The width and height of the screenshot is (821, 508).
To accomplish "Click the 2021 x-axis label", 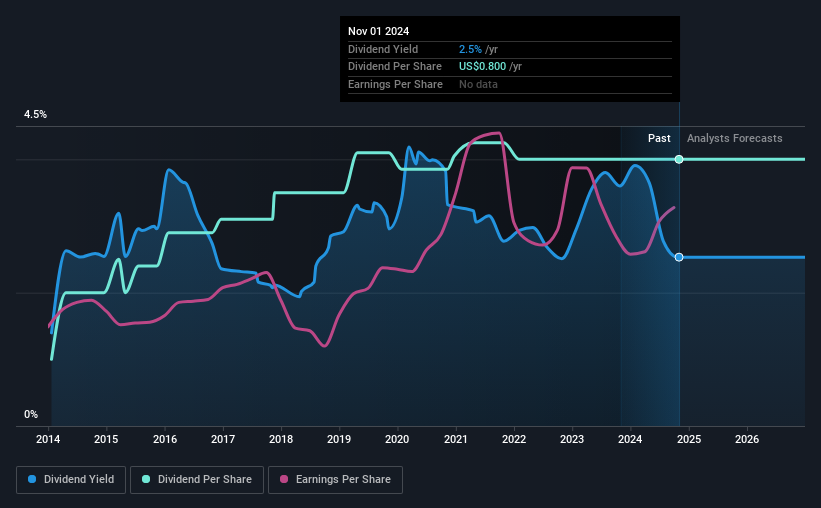I will (456, 439).
